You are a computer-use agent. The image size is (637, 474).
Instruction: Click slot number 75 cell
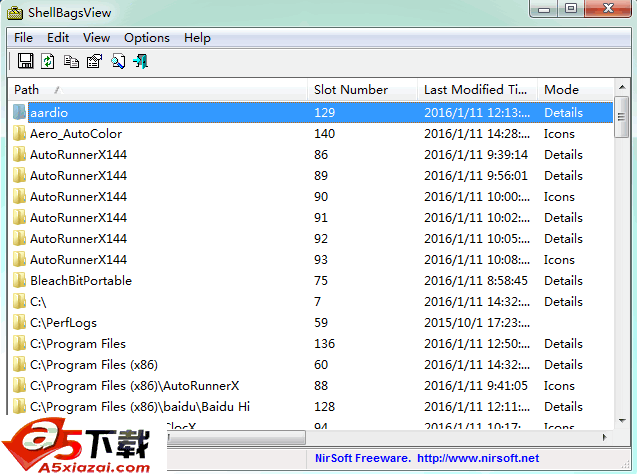coord(321,280)
